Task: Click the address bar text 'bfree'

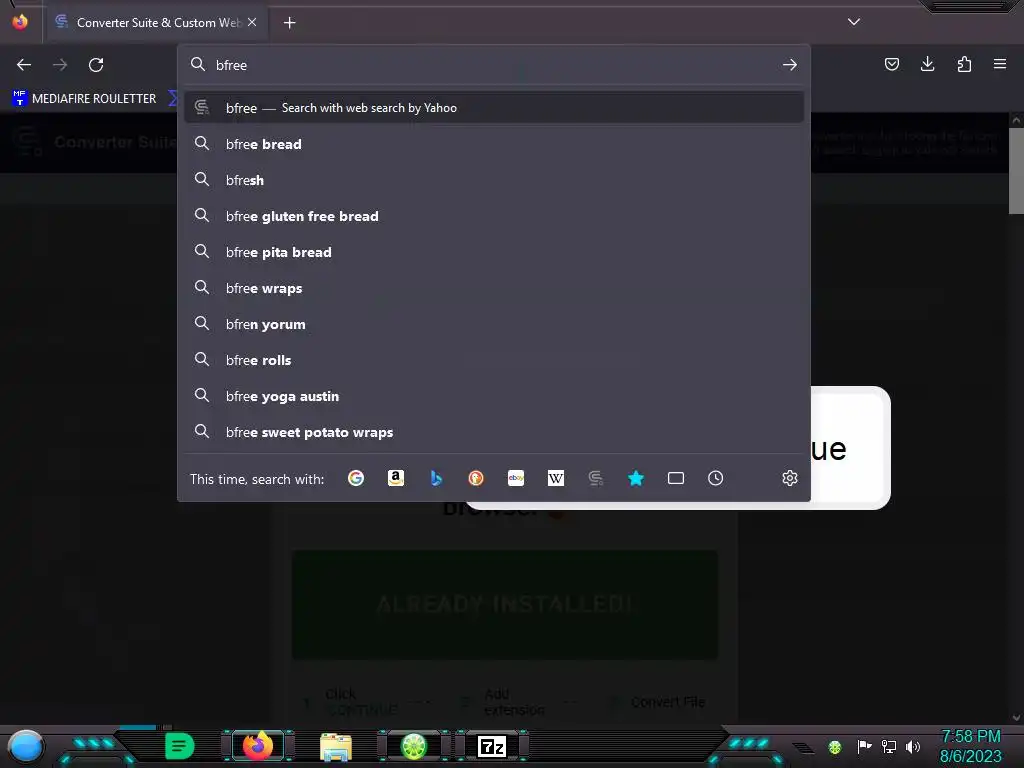Action: click(231, 65)
